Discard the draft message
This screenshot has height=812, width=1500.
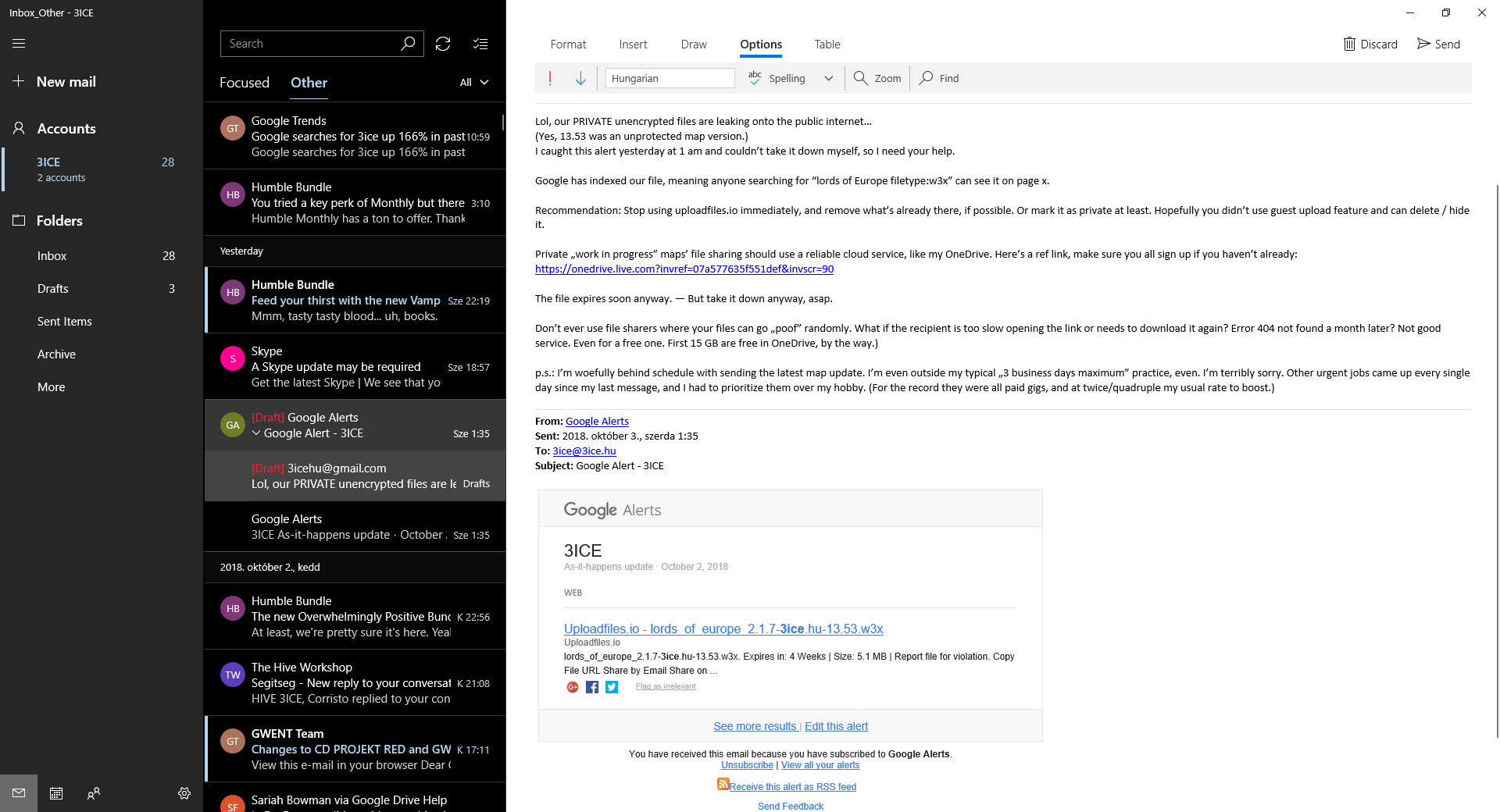click(1370, 44)
